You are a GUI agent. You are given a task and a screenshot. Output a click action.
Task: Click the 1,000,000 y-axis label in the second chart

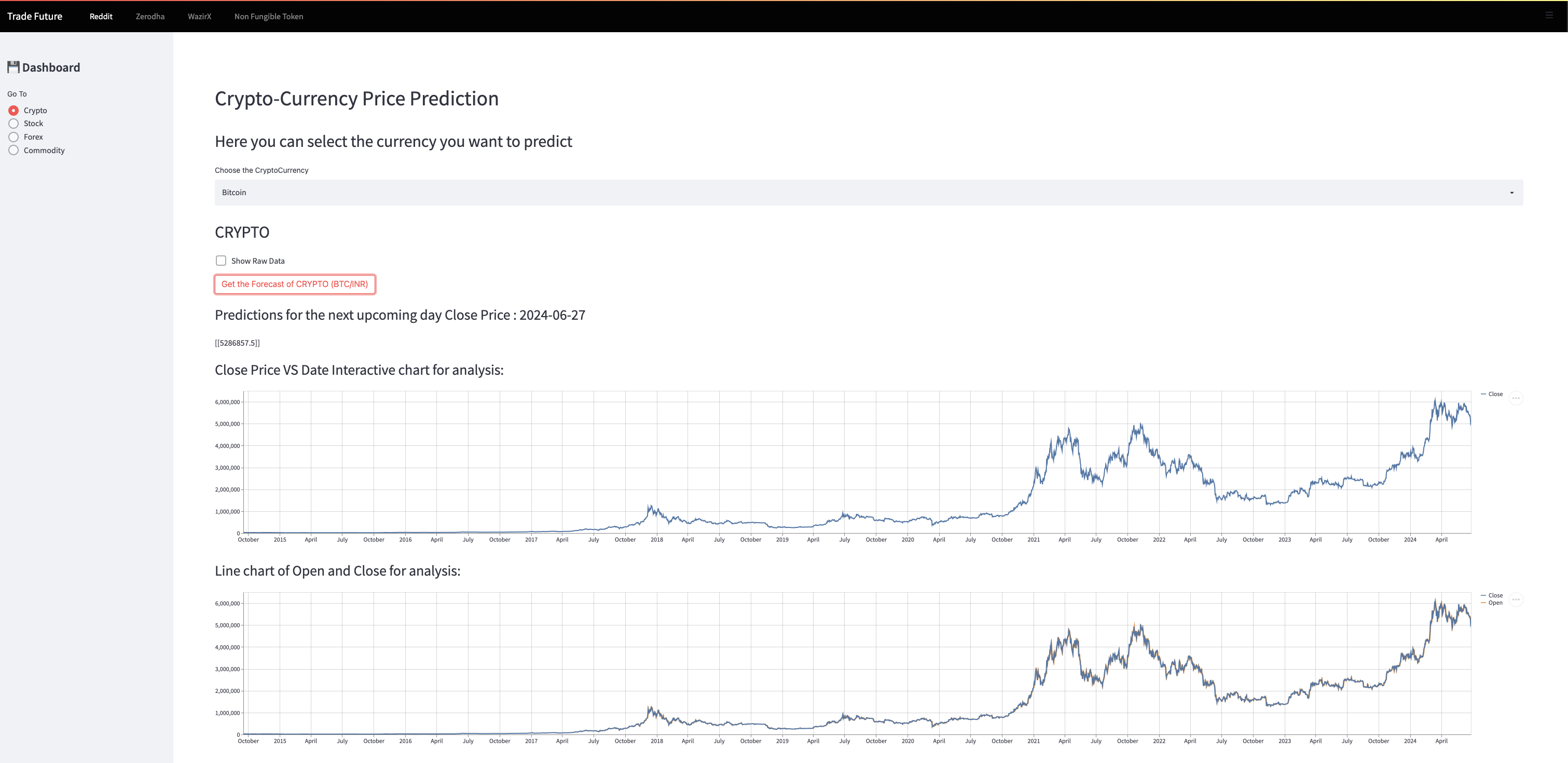(227, 713)
